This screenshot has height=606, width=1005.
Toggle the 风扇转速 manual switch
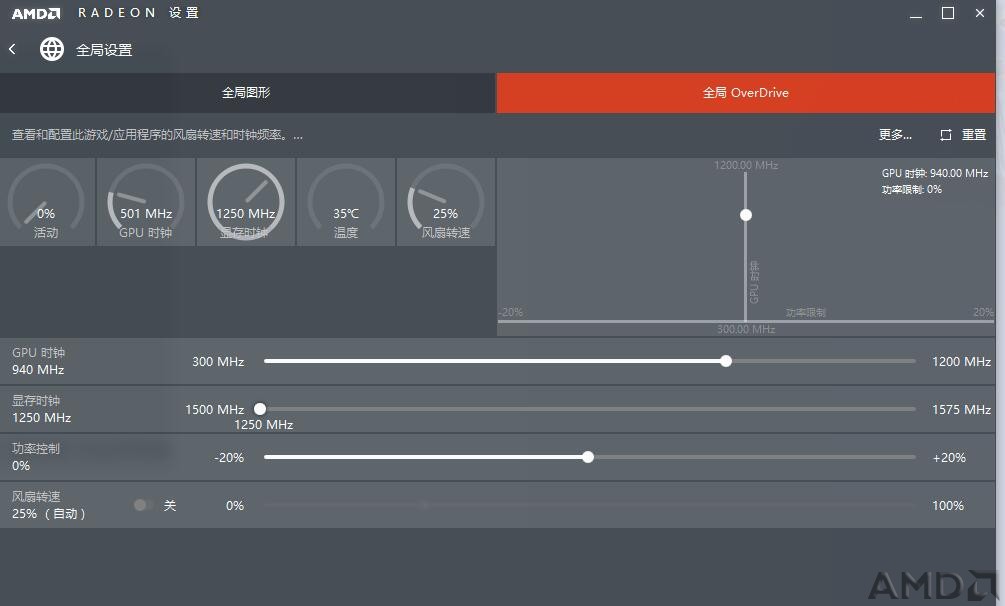pos(142,505)
